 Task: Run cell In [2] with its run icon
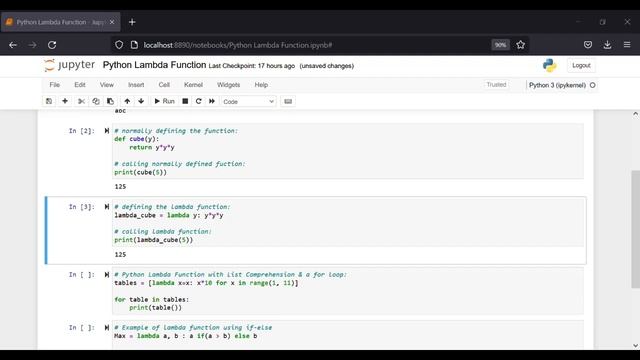[x=107, y=131]
